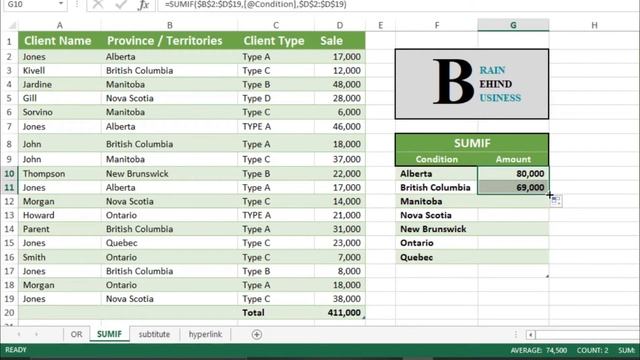This screenshot has height=360, width=640.
Task: Select the 28,000 sale cell
Action: [340, 98]
